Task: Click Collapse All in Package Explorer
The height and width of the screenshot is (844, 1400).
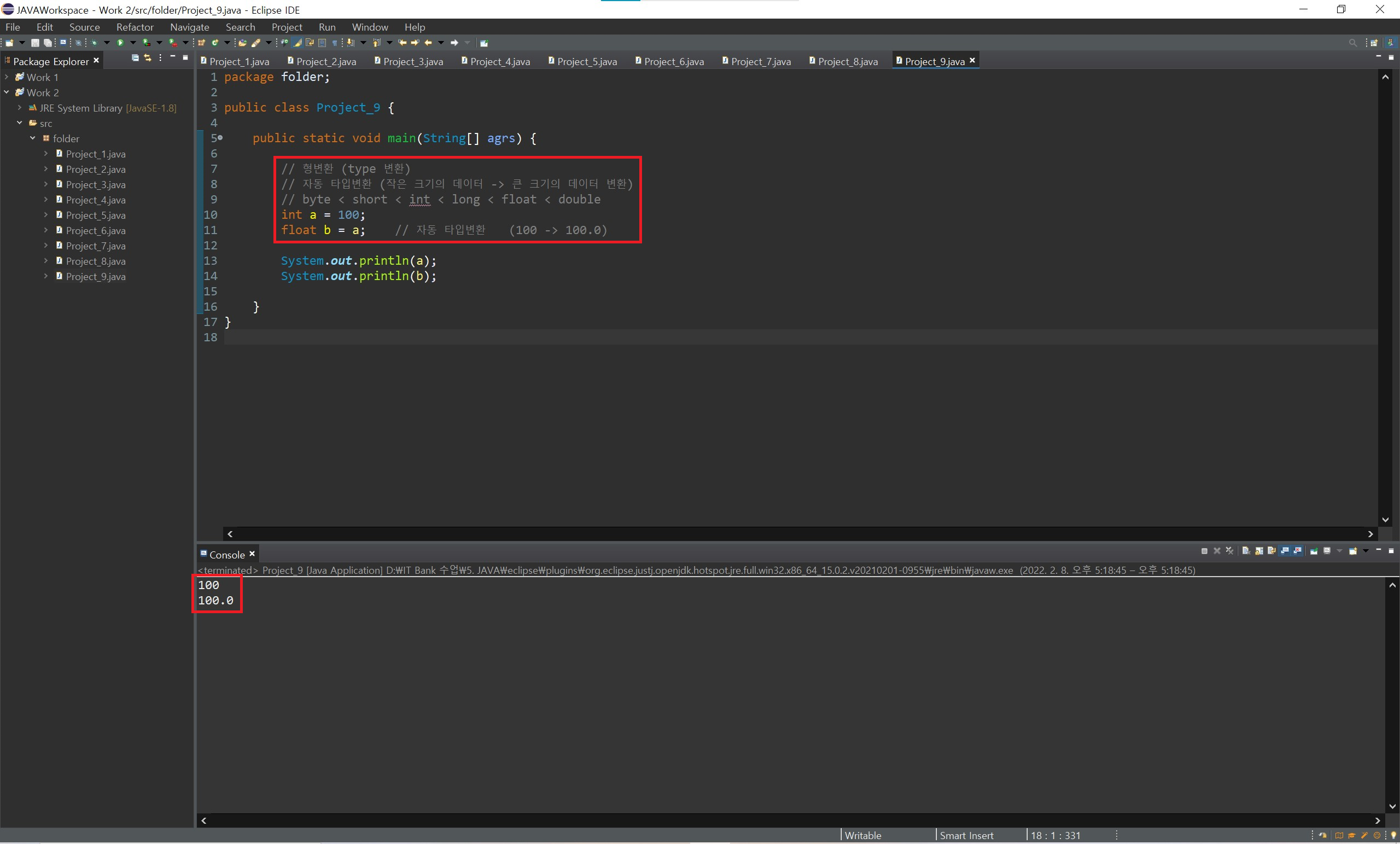Action: [135, 58]
